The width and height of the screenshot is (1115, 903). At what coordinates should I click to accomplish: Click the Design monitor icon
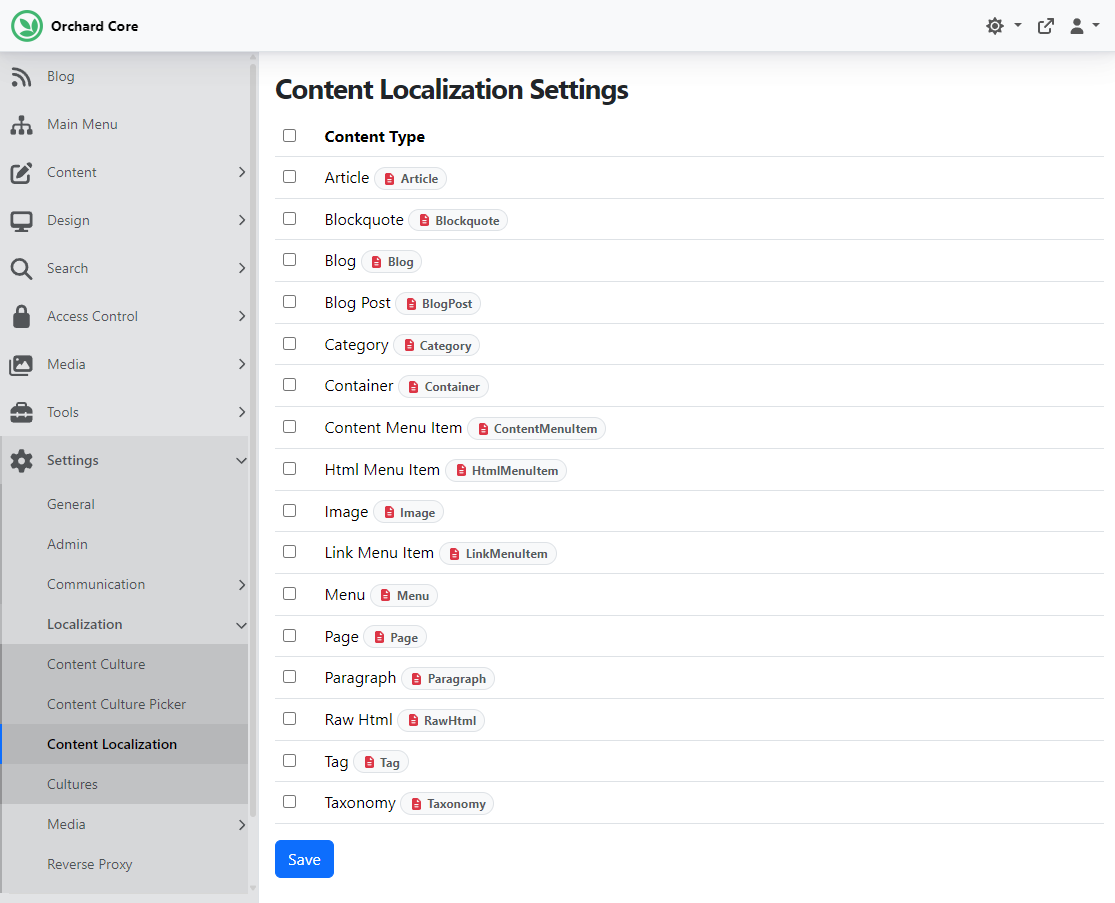point(21,221)
